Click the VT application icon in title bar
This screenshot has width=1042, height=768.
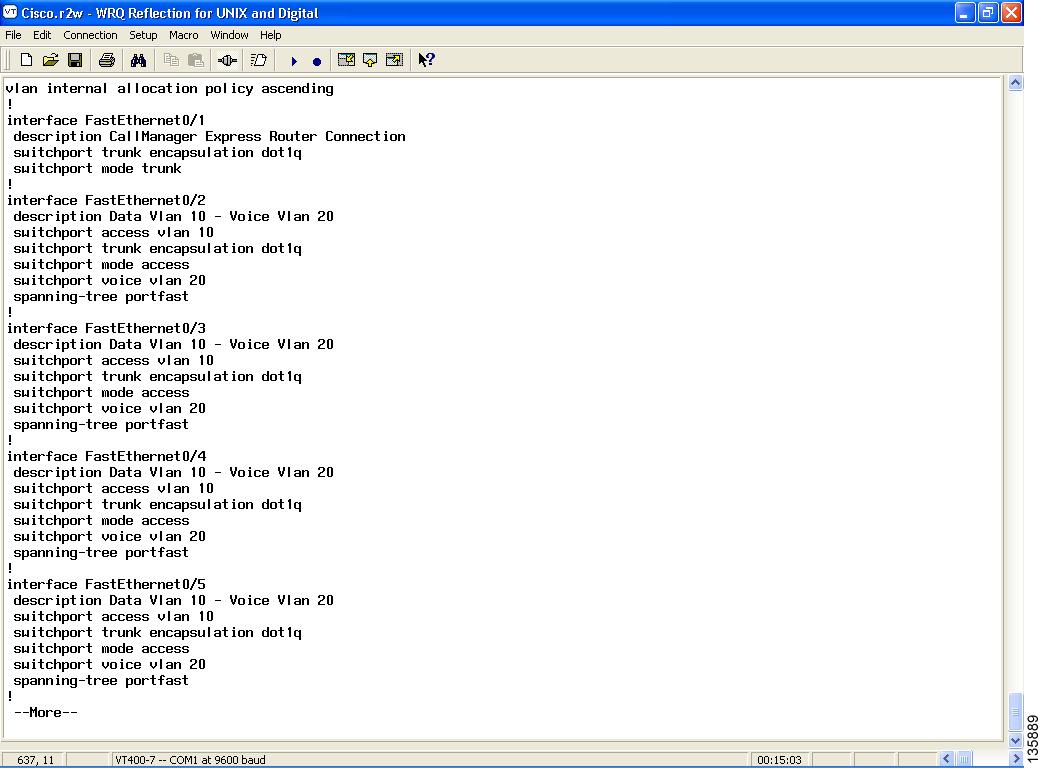pos(10,12)
